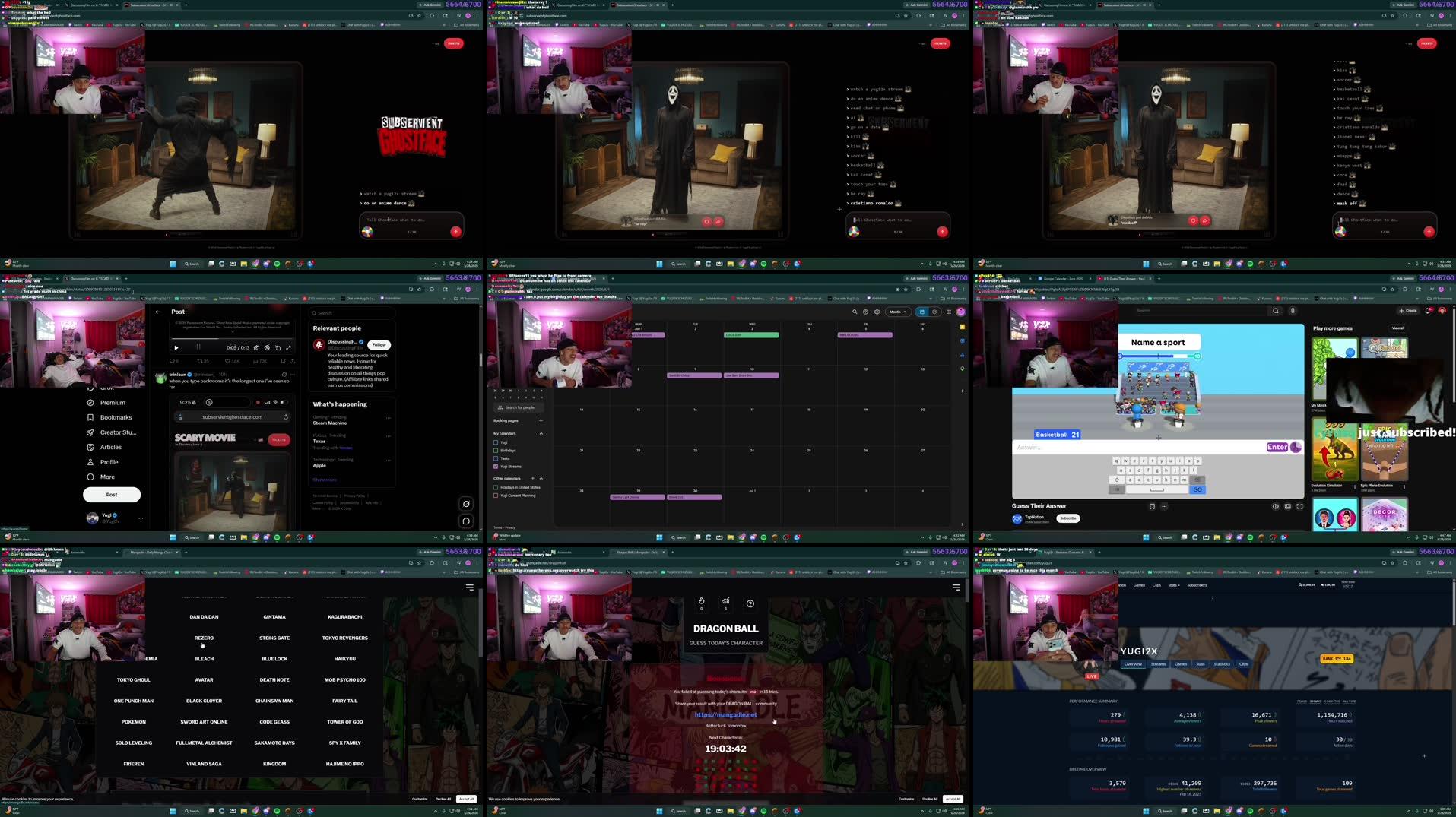Select BLEACH in the Mangadle list
Image resolution: width=1456 pixels, height=817 pixels.
[x=204, y=659]
